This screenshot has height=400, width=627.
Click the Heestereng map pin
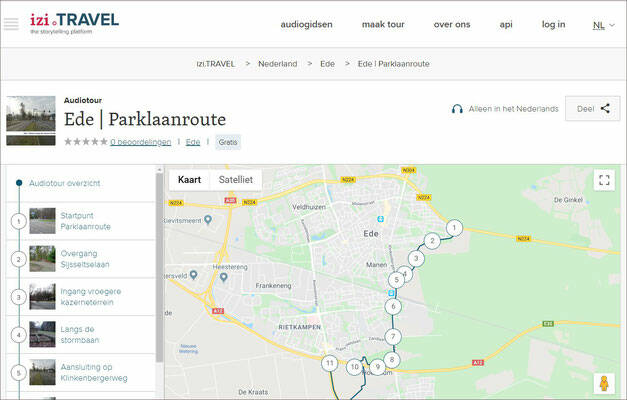coord(224,277)
